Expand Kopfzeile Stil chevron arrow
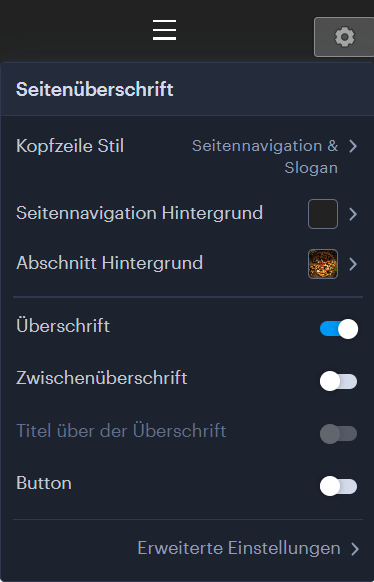The image size is (374, 582). 353,146
